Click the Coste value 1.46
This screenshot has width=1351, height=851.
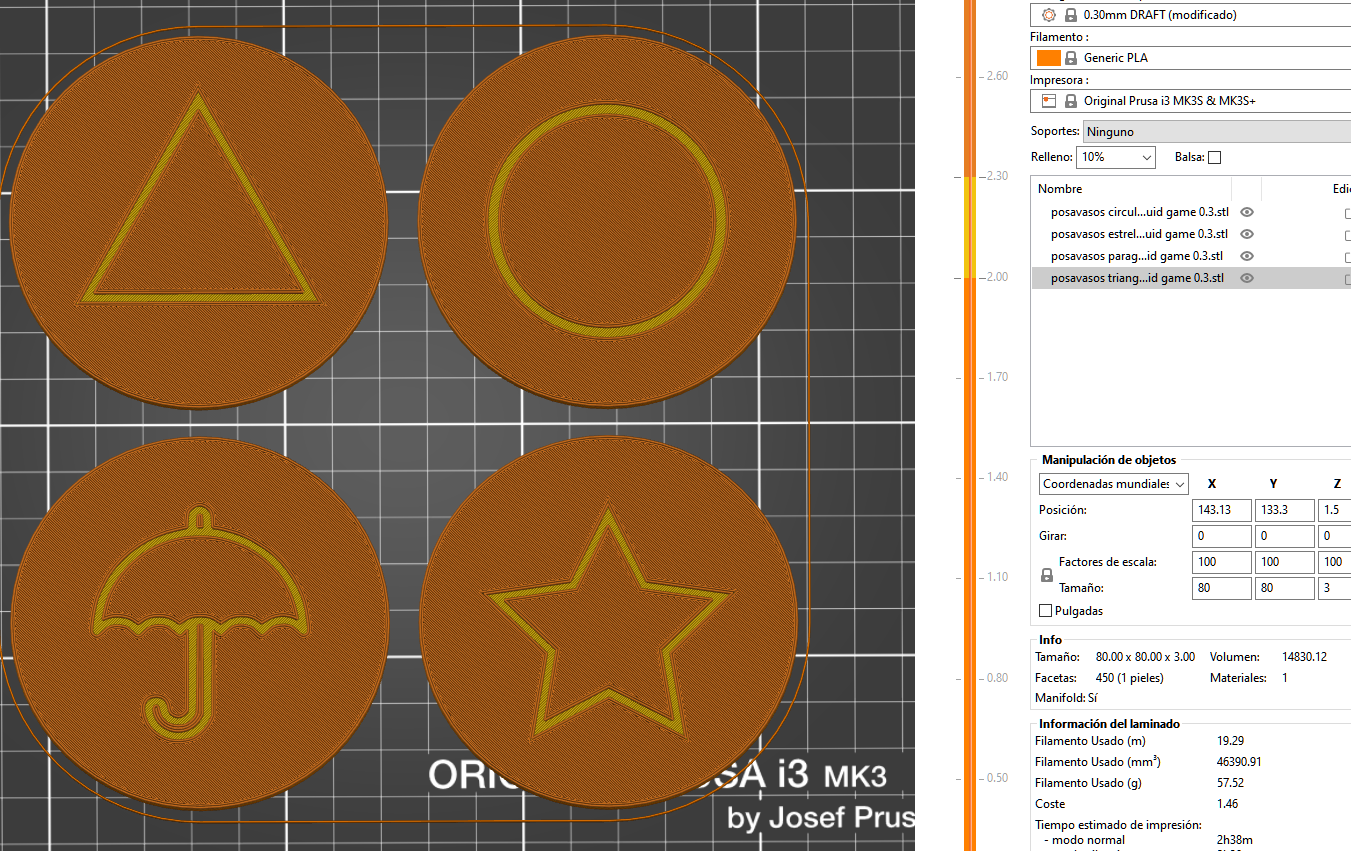coord(1227,804)
